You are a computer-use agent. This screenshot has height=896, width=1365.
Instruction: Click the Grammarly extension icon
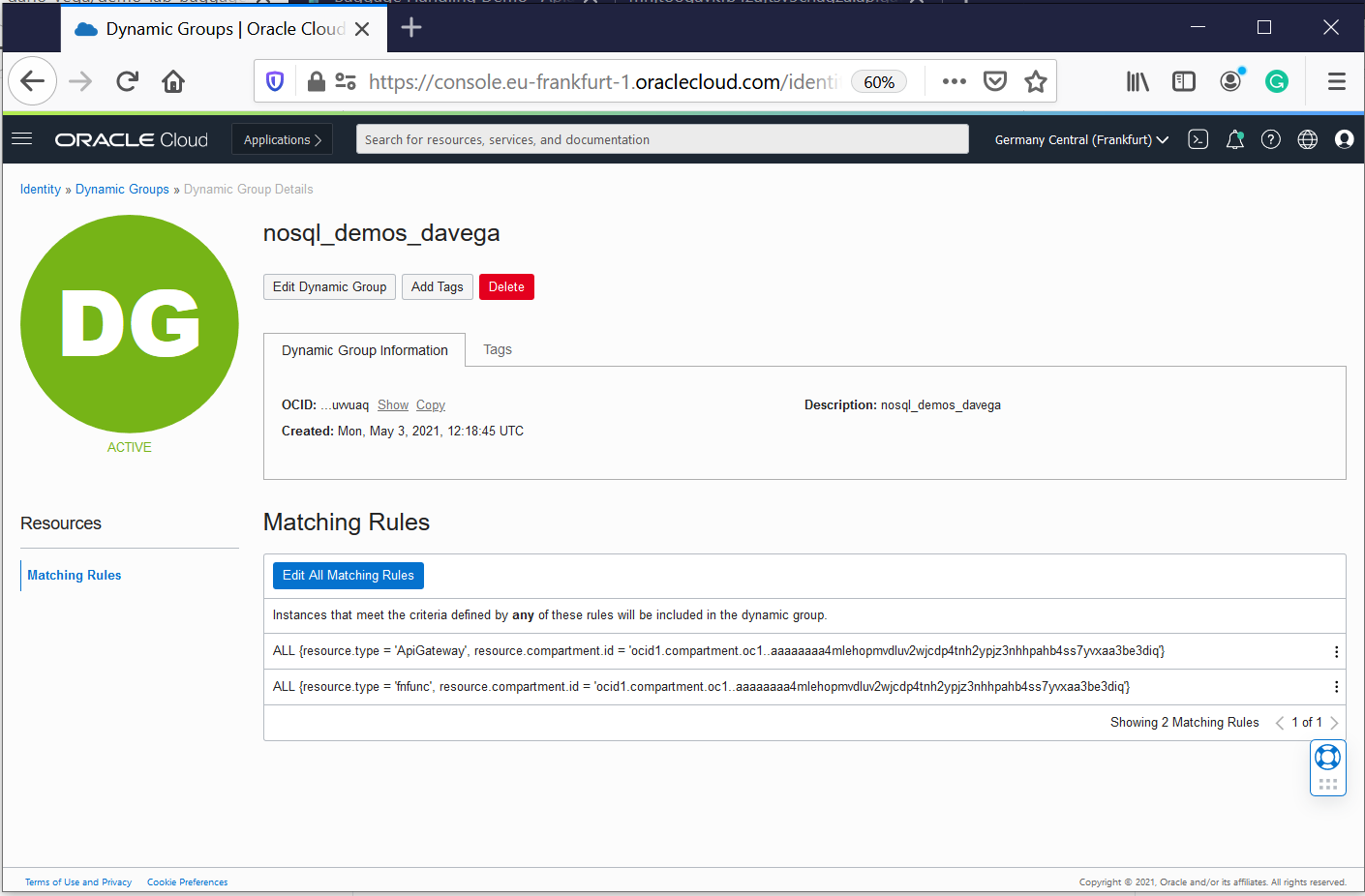[x=1277, y=81]
